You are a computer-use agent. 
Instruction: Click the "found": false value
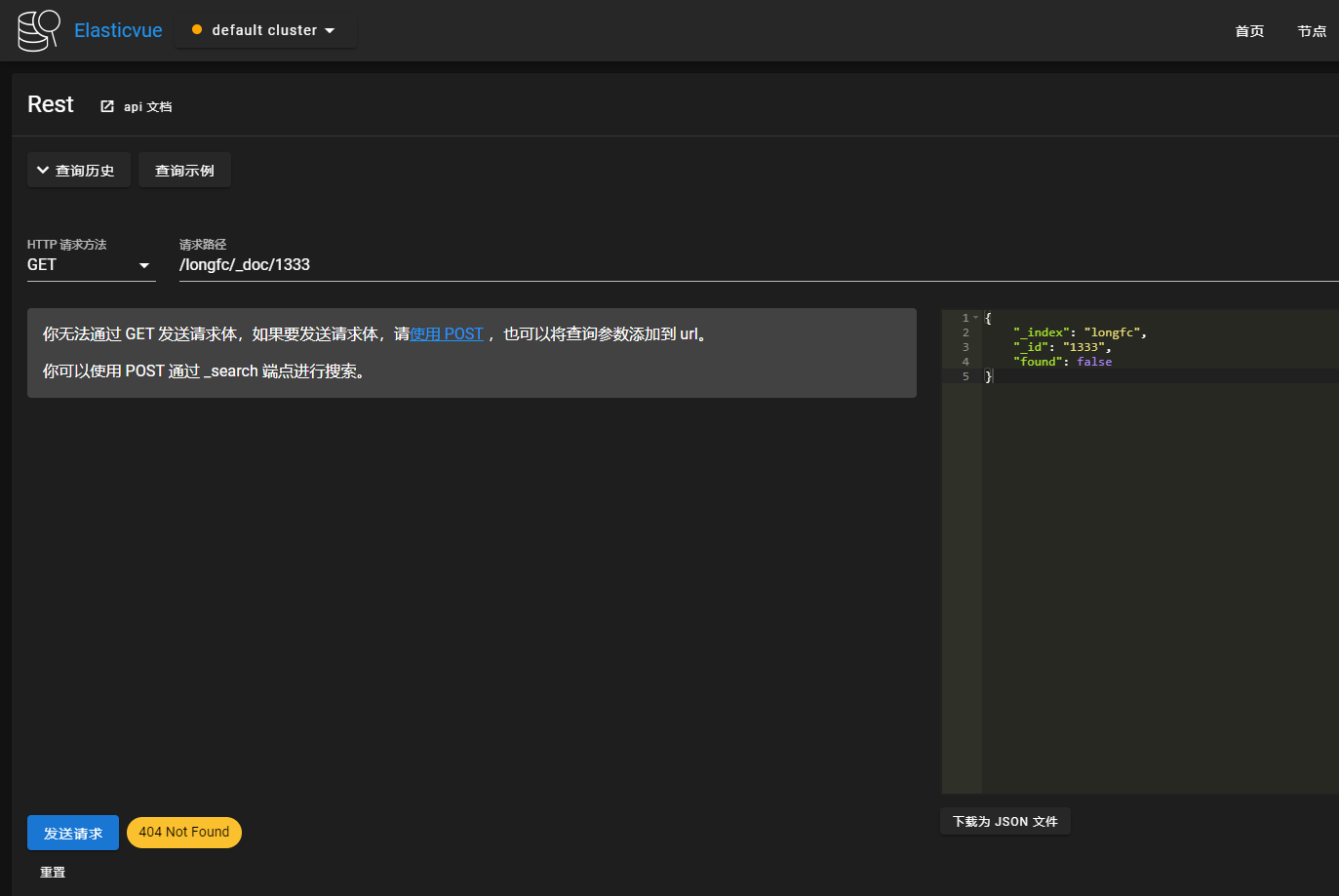[1094, 362]
